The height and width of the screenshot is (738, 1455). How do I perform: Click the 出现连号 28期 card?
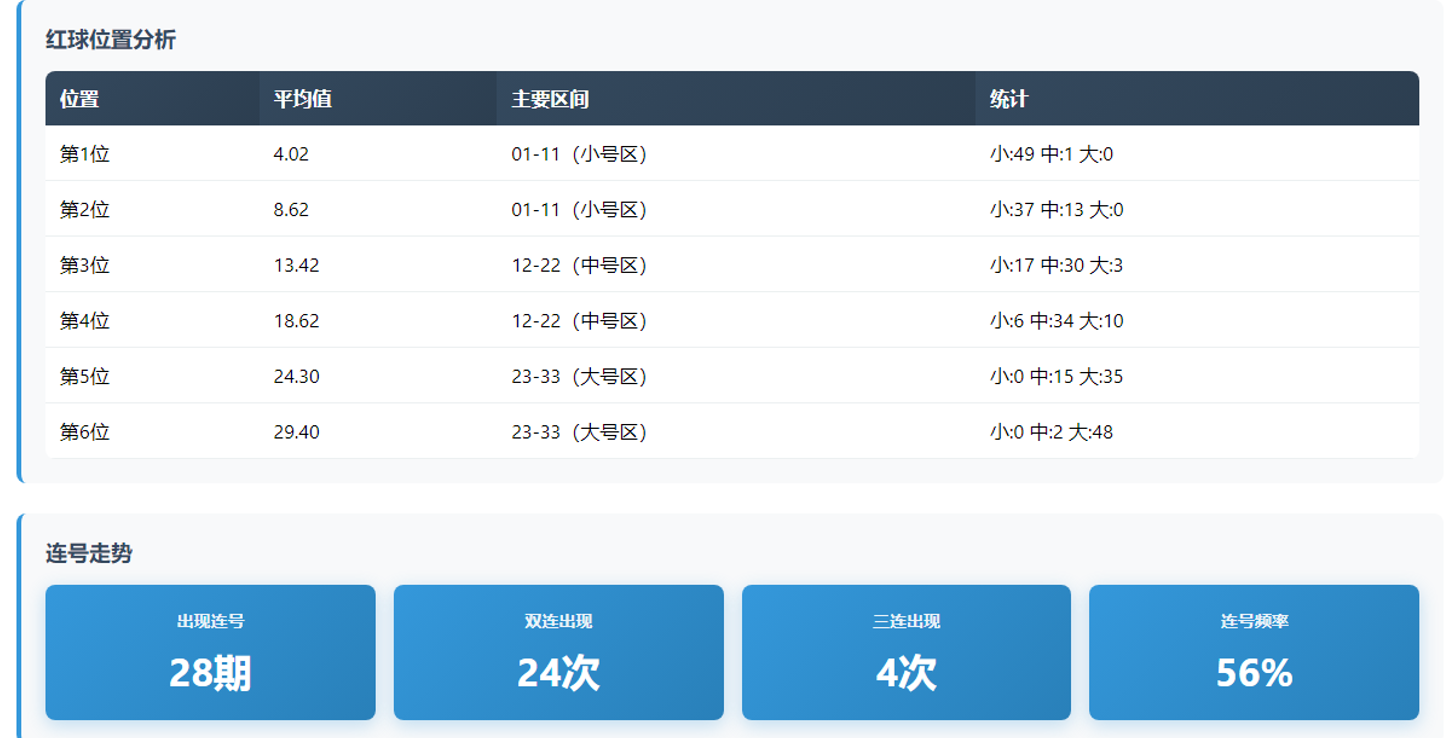click(210, 652)
